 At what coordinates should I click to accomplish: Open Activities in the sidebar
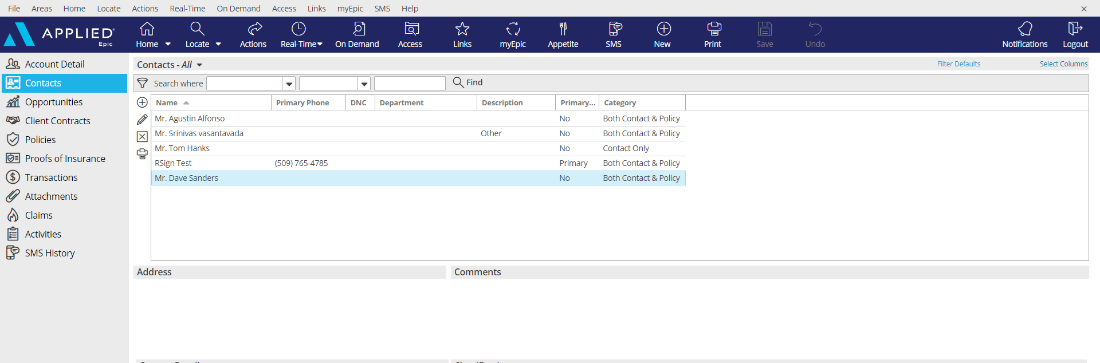point(65,235)
